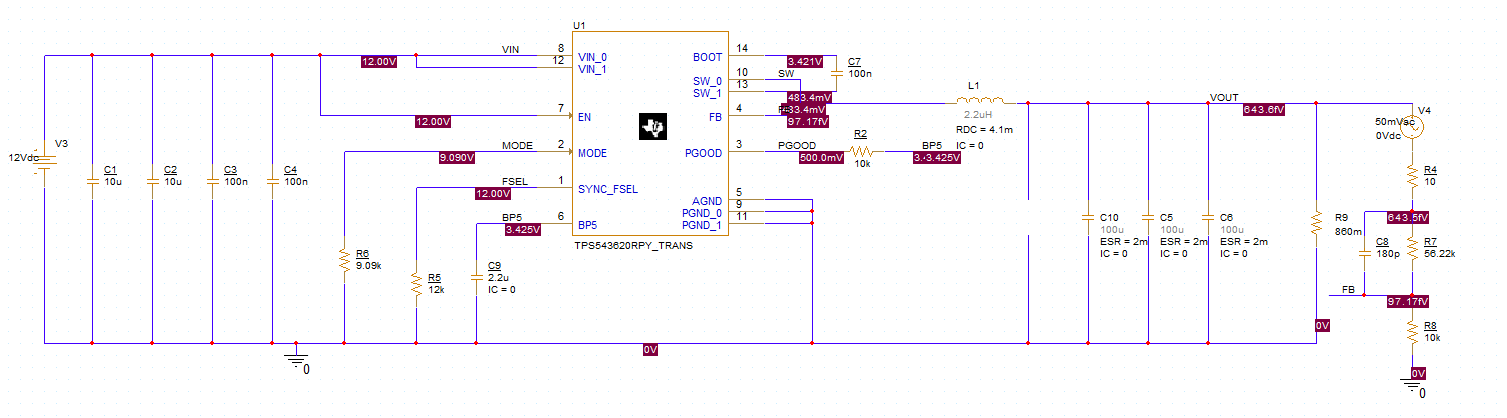Select output capacitor C10 symbol

coord(1088,218)
